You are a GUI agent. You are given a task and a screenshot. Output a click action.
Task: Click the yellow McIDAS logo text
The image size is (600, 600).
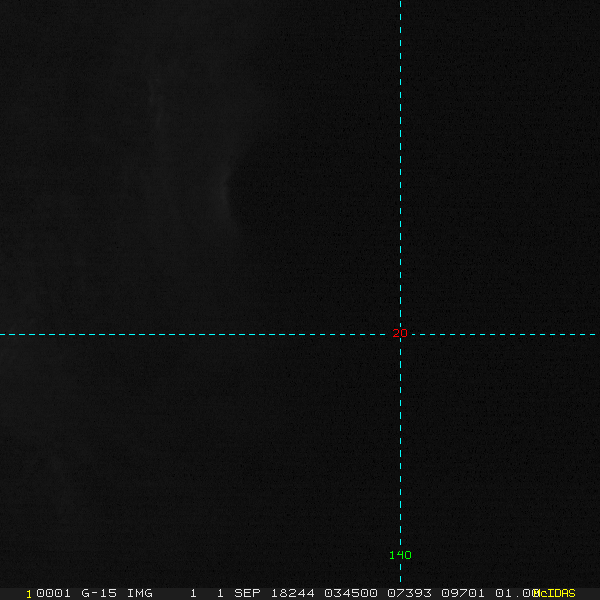click(x=556, y=593)
